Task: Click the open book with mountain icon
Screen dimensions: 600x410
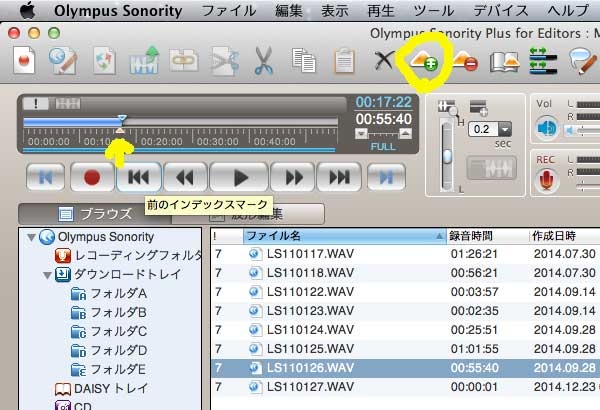Action: coord(505,61)
